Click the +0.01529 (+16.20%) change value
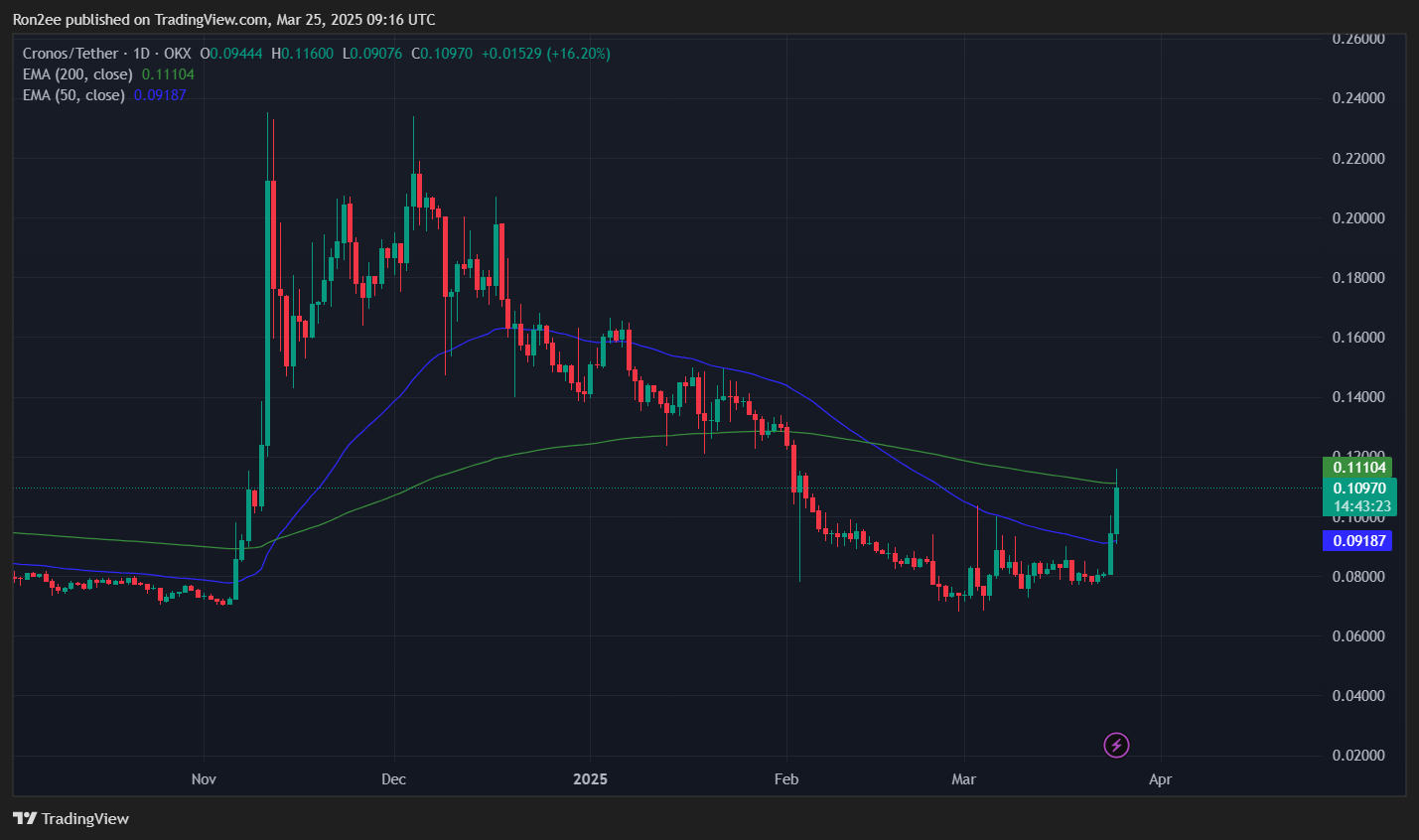Image resolution: width=1419 pixels, height=840 pixels. (545, 54)
